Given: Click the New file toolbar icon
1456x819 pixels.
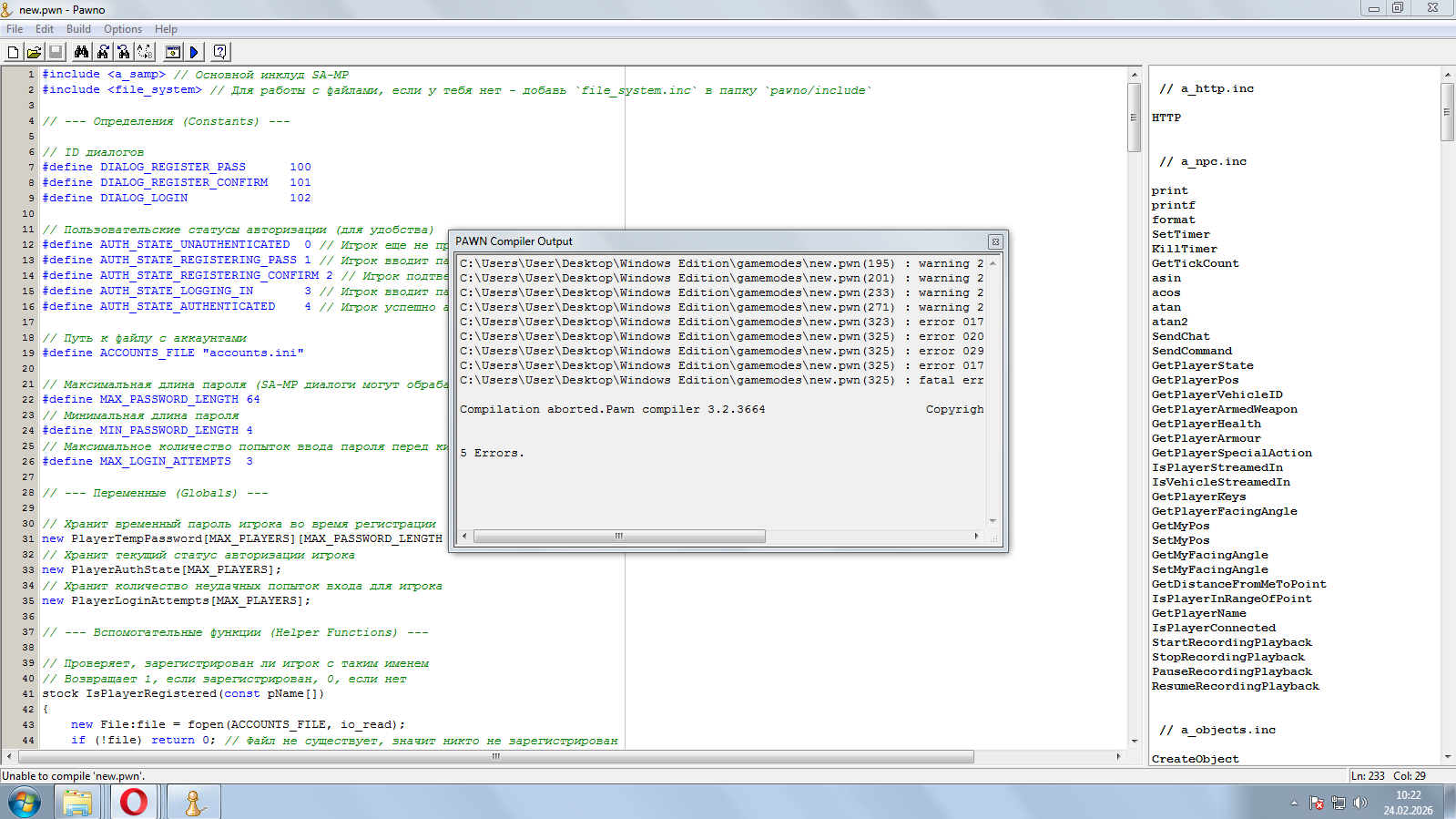Looking at the screenshot, I should coord(14,53).
